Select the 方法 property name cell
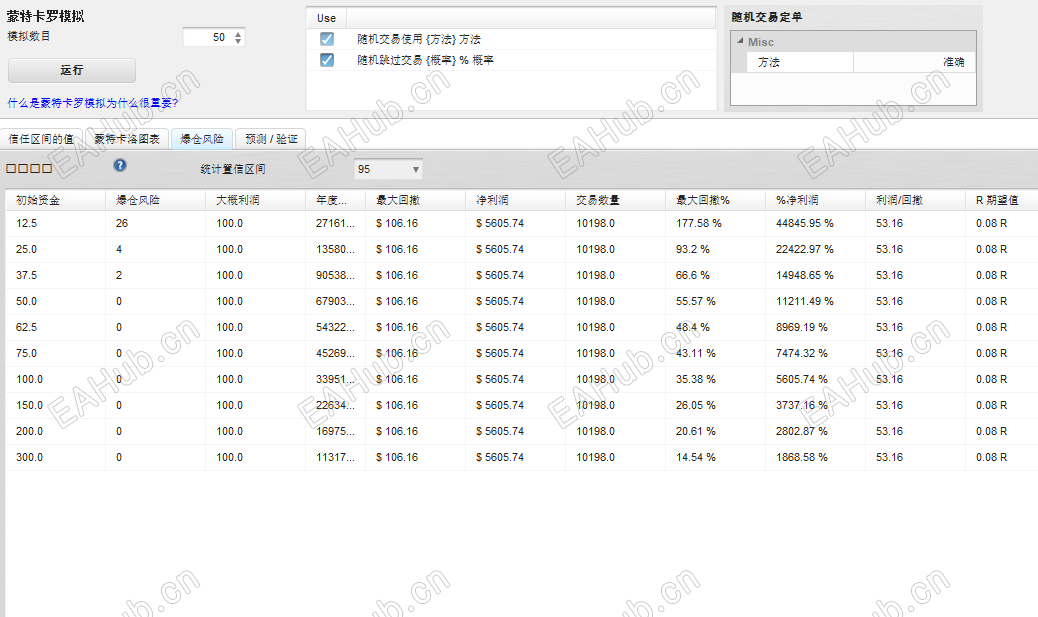1038x617 pixels. point(800,62)
